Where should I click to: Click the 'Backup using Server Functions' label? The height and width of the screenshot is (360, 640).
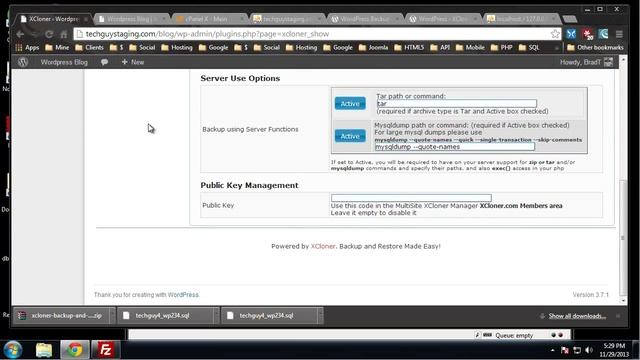[x=250, y=129]
